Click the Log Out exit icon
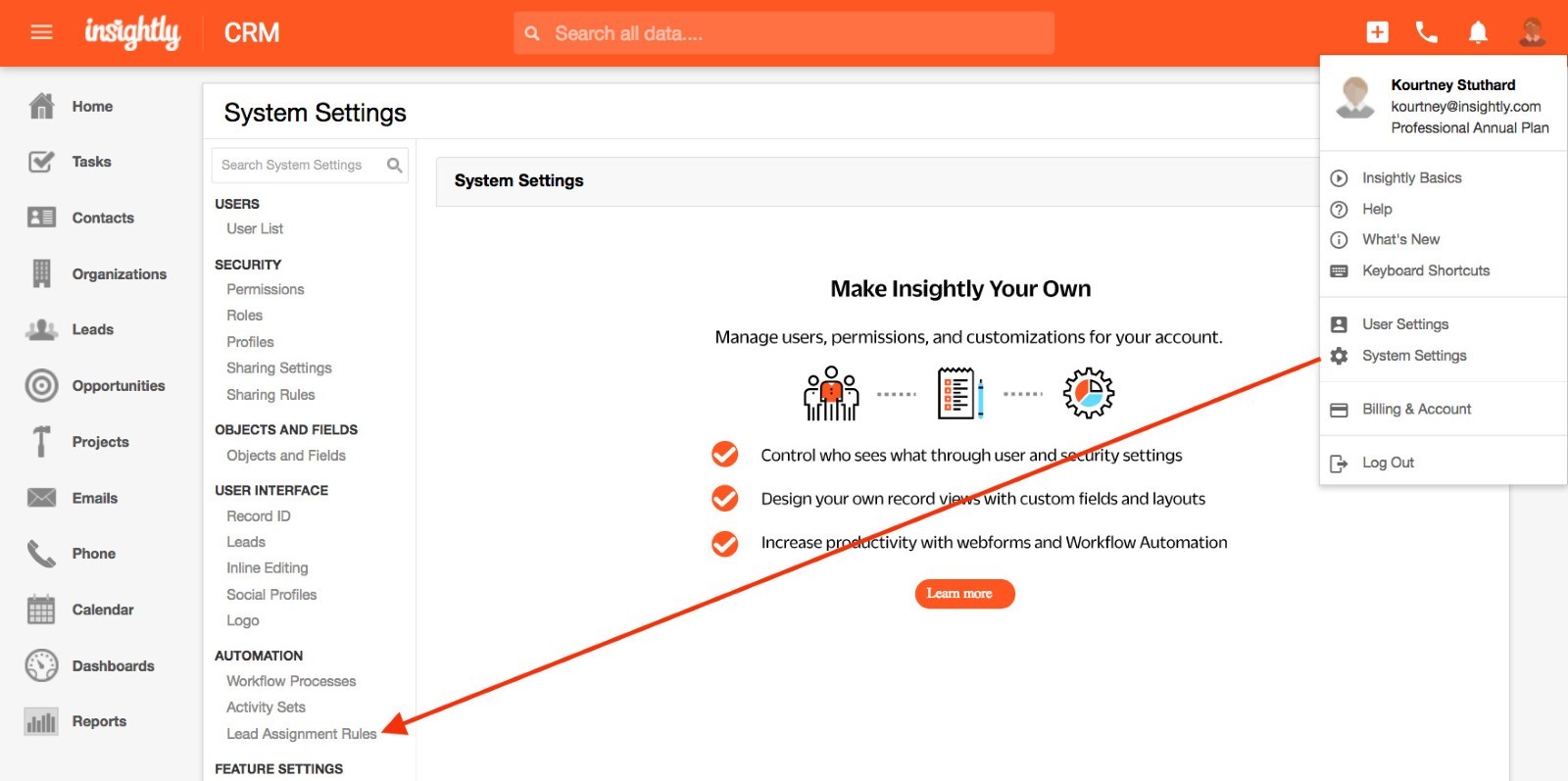Image resolution: width=1568 pixels, height=781 pixels. coord(1339,464)
